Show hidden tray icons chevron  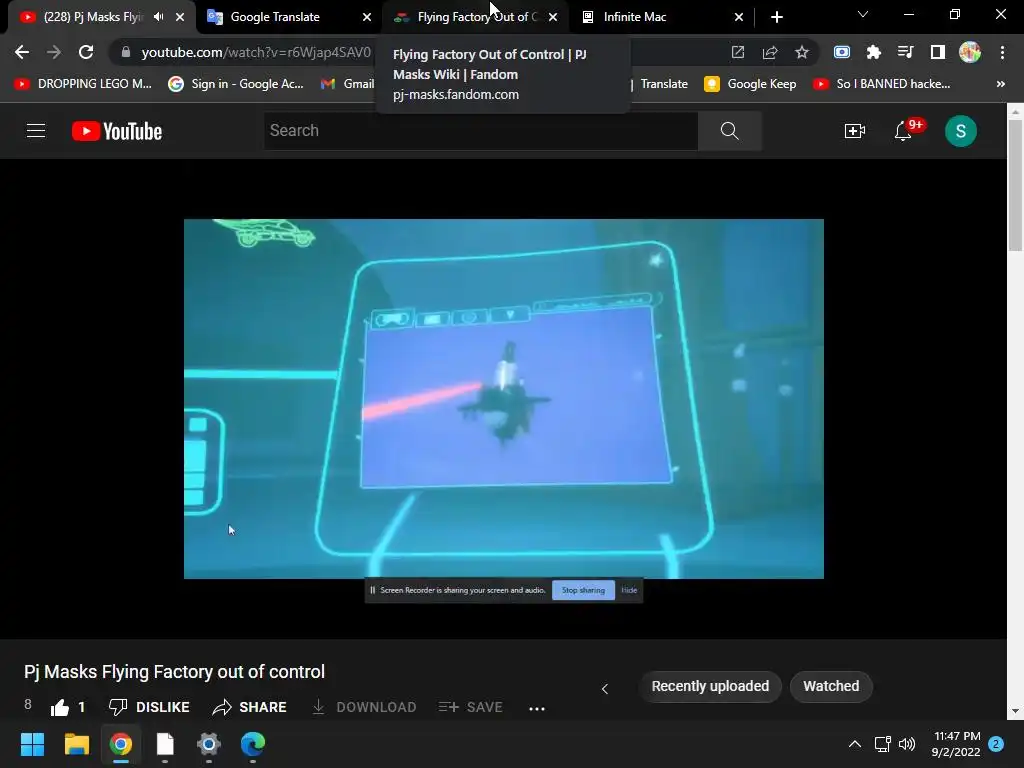click(854, 744)
